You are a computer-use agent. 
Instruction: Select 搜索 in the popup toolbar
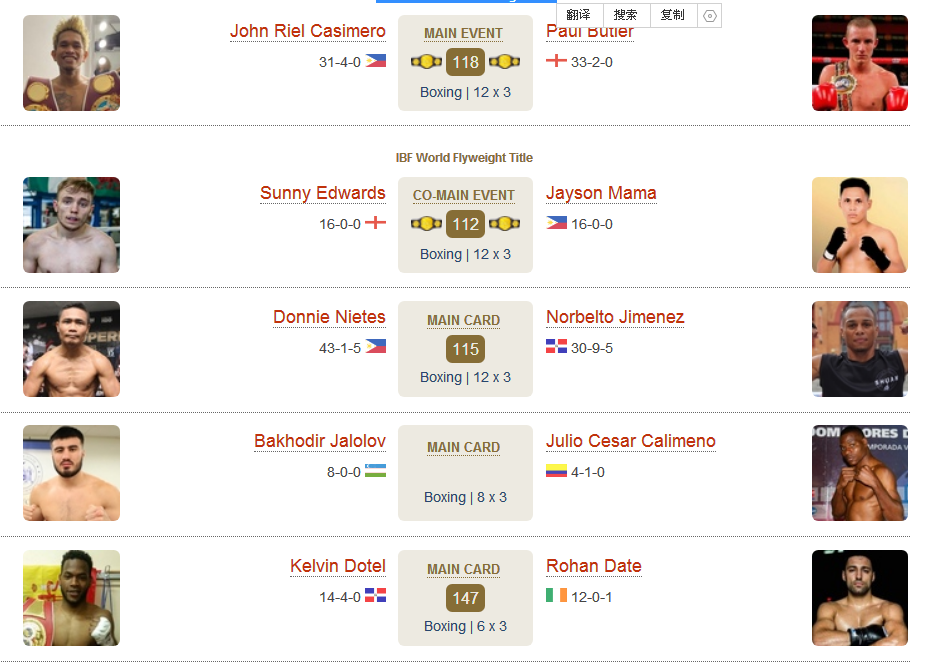(x=626, y=15)
